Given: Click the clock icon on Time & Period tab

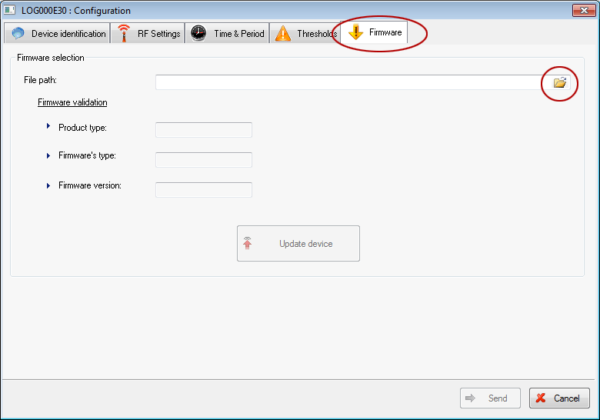Looking at the screenshot, I should point(198,33).
